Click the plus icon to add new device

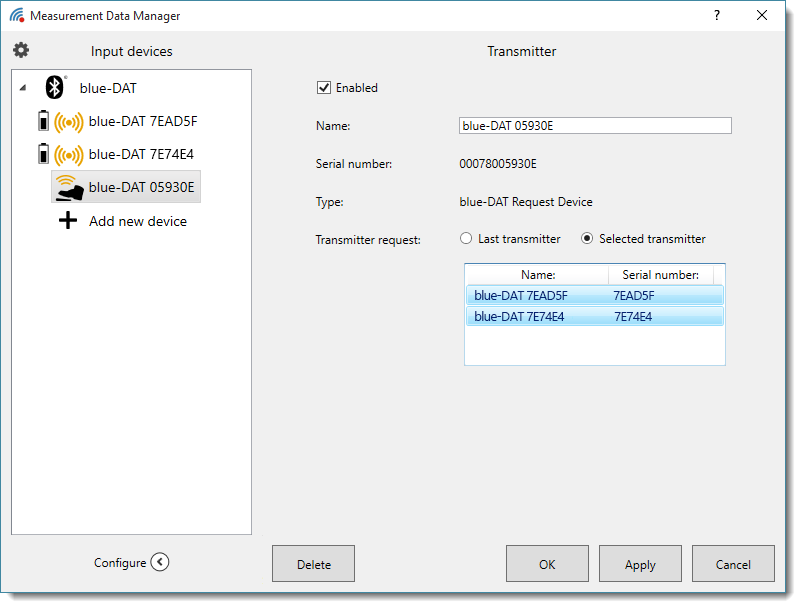pyautogui.click(x=68, y=221)
